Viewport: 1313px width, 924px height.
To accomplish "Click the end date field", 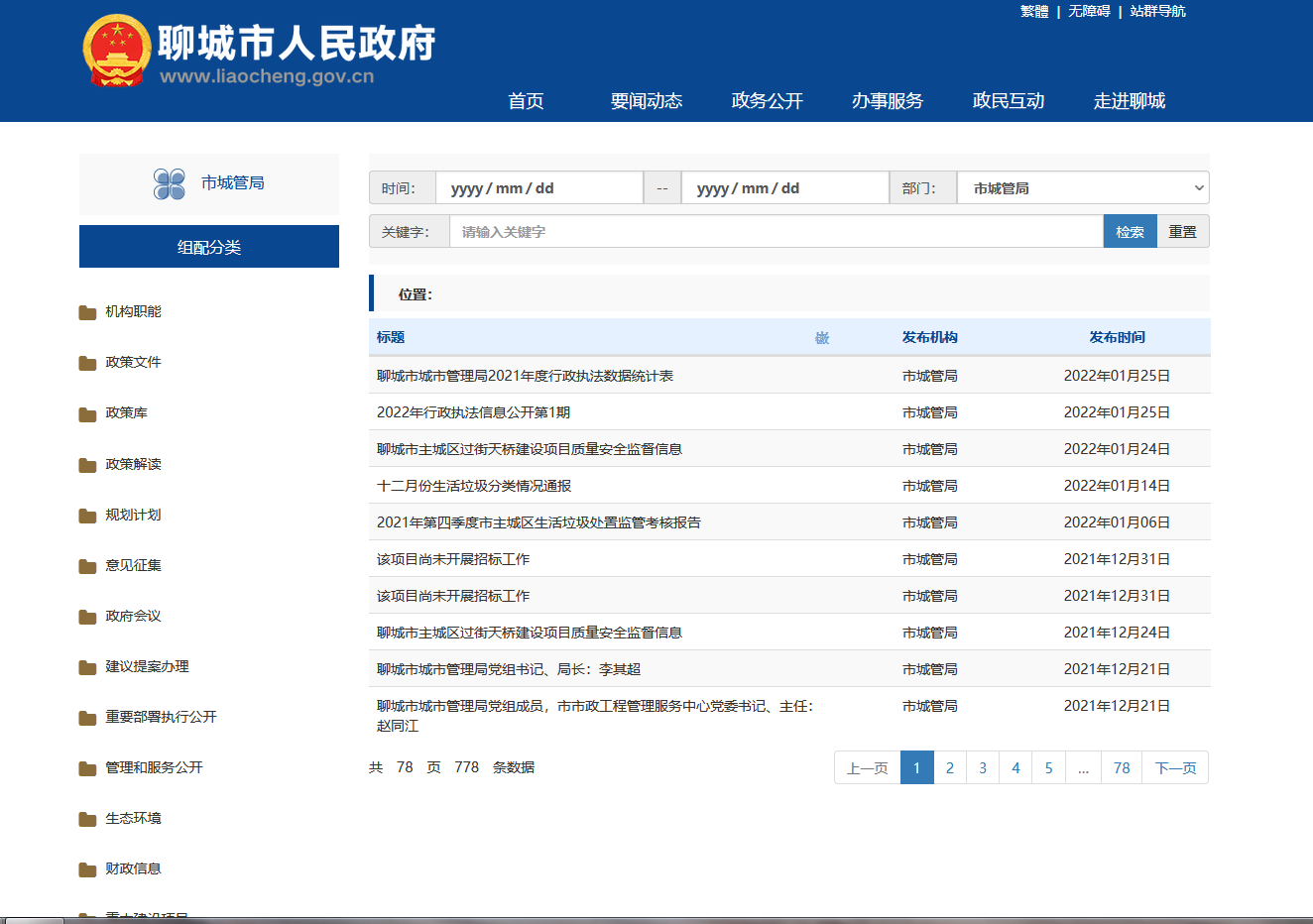I will click(x=785, y=187).
